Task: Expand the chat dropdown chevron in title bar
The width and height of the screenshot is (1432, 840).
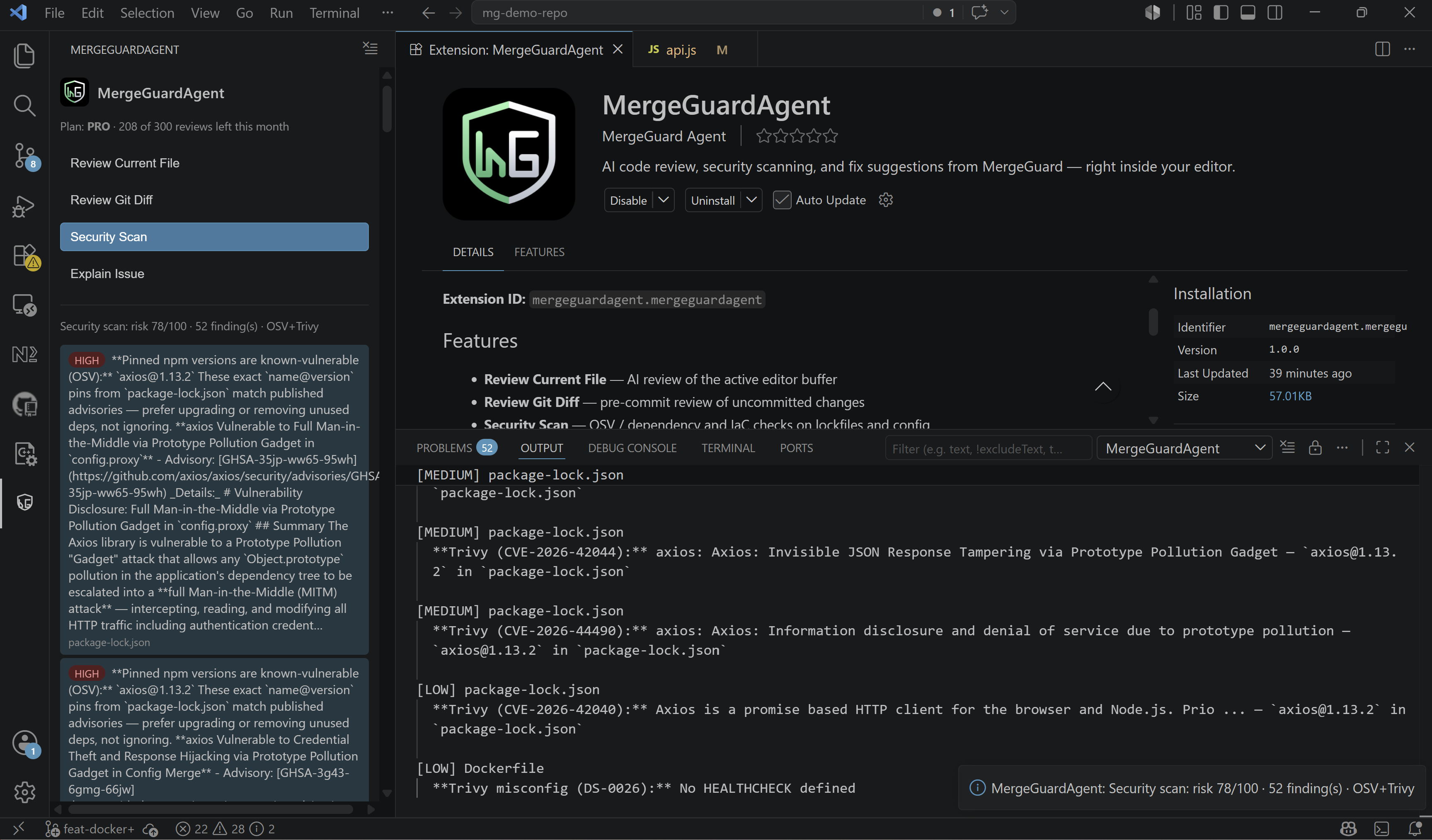Action: [x=1004, y=12]
